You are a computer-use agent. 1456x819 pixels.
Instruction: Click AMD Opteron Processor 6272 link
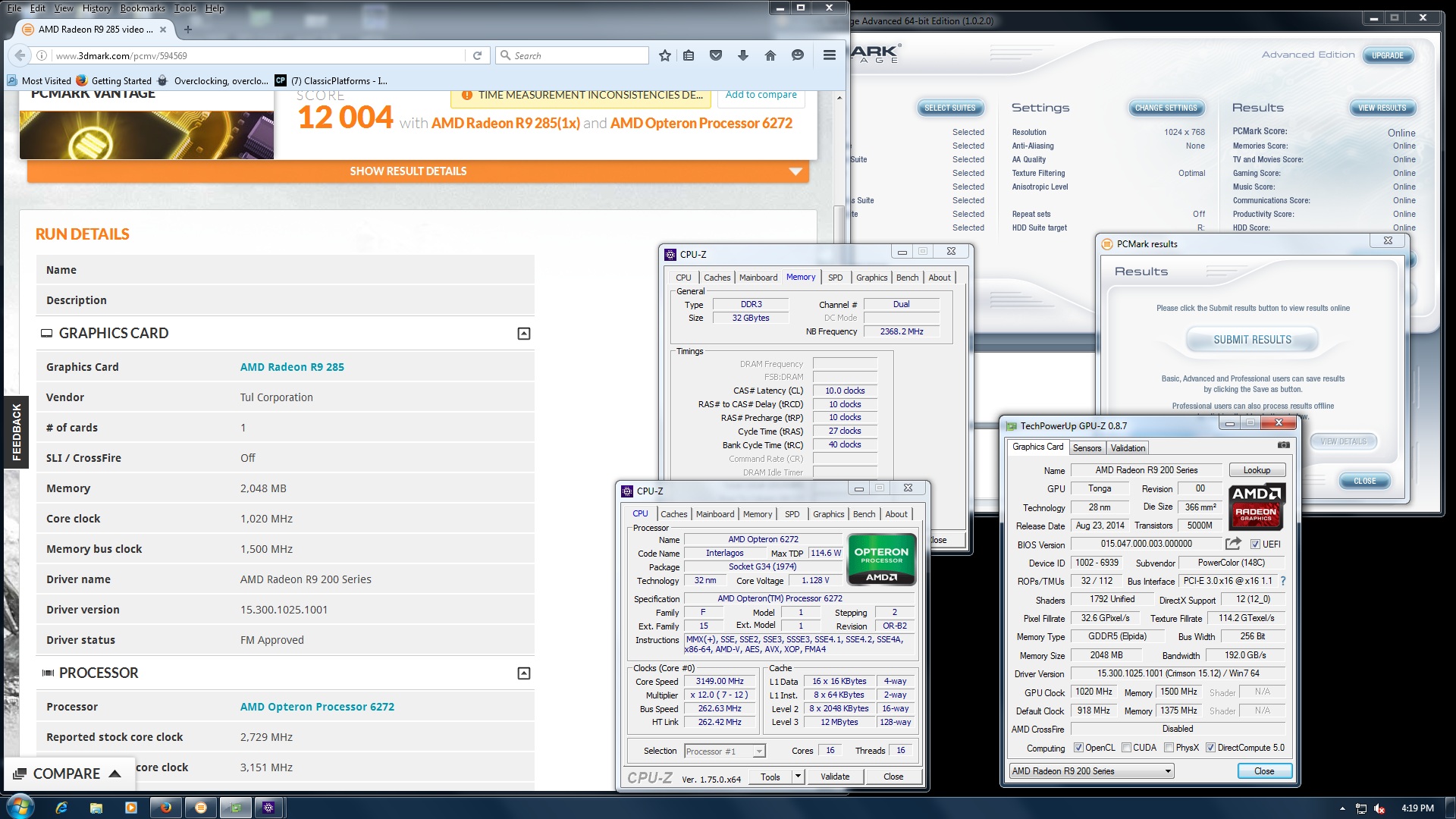[317, 707]
